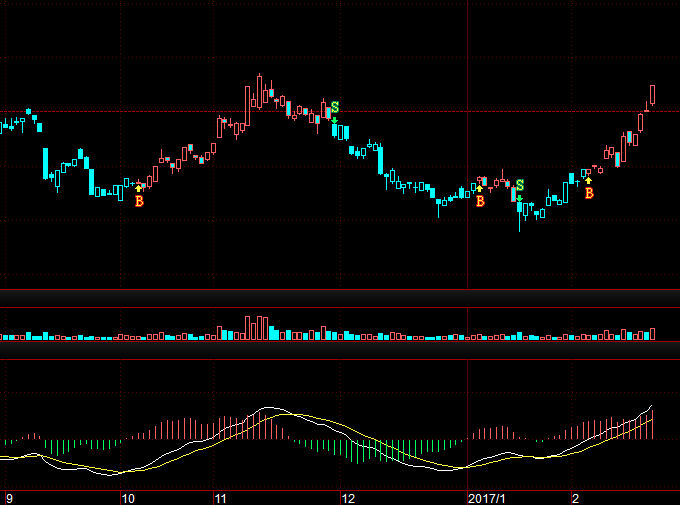Click the October B buy signal marker
This screenshot has width=680, height=505.
pyautogui.click(x=139, y=201)
